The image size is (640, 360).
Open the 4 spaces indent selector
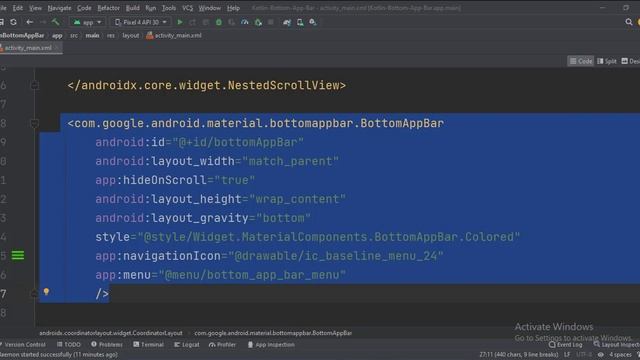click(620, 355)
